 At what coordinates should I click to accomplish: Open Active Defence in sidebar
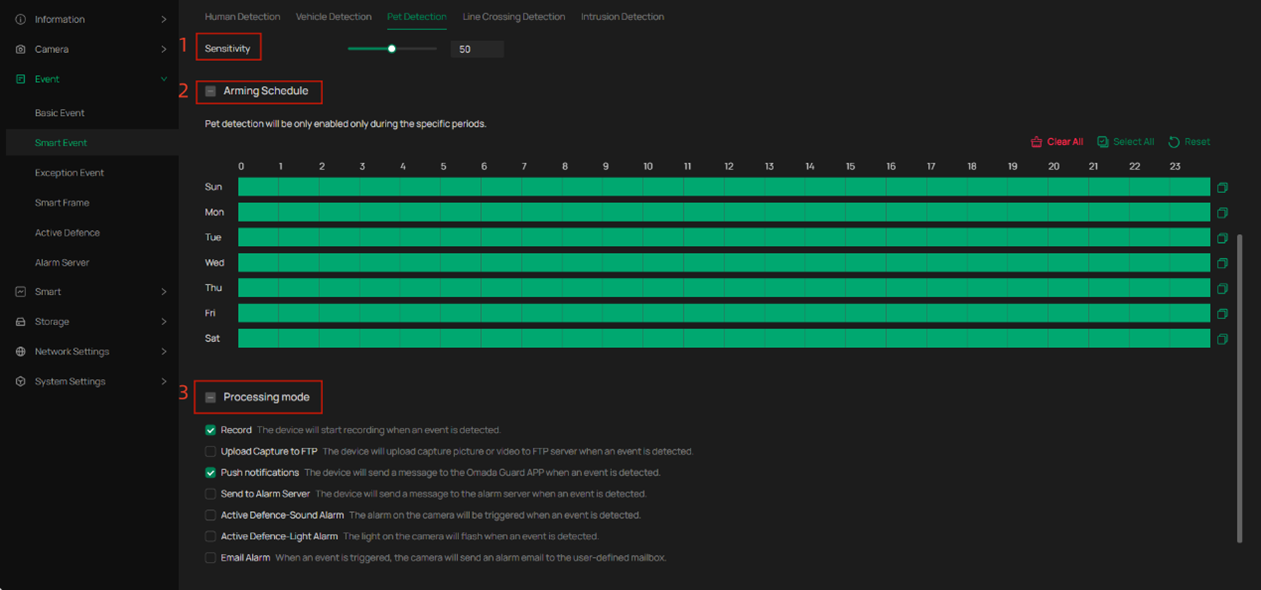(x=67, y=233)
